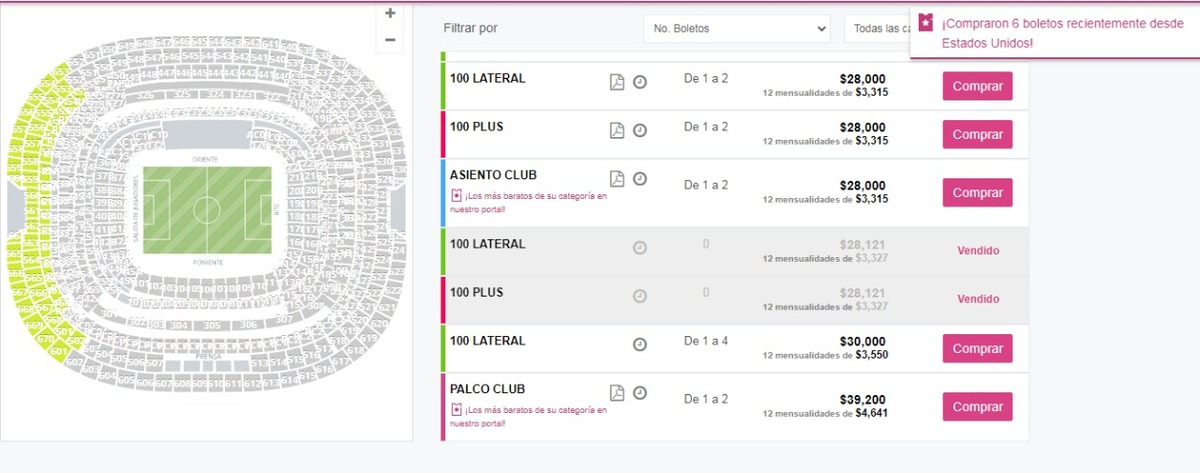Zoom out of the stadium map
Viewport: 1200px width, 473px height.
pos(390,39)
